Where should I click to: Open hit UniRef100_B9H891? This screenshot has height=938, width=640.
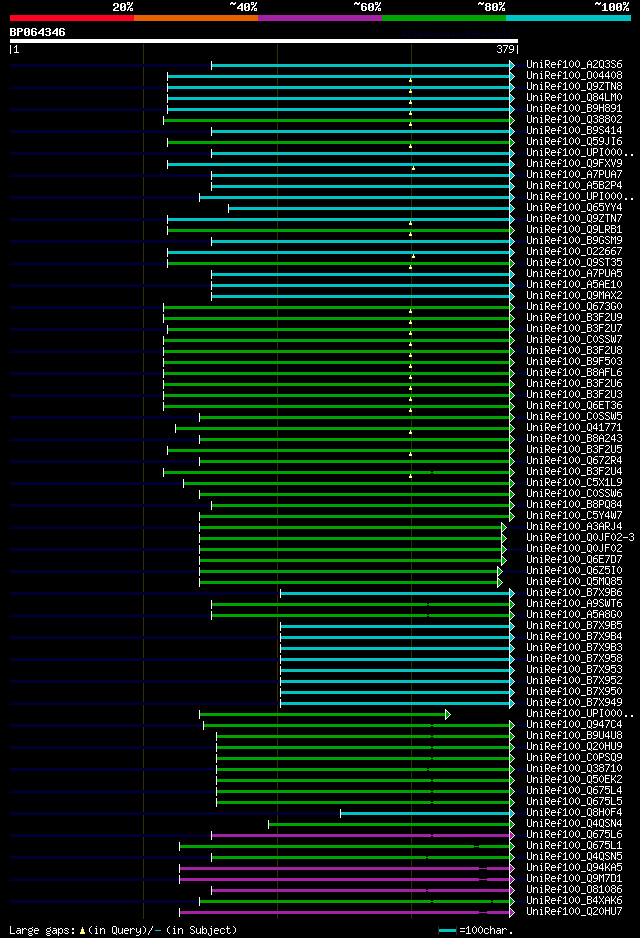pos(574,109)
